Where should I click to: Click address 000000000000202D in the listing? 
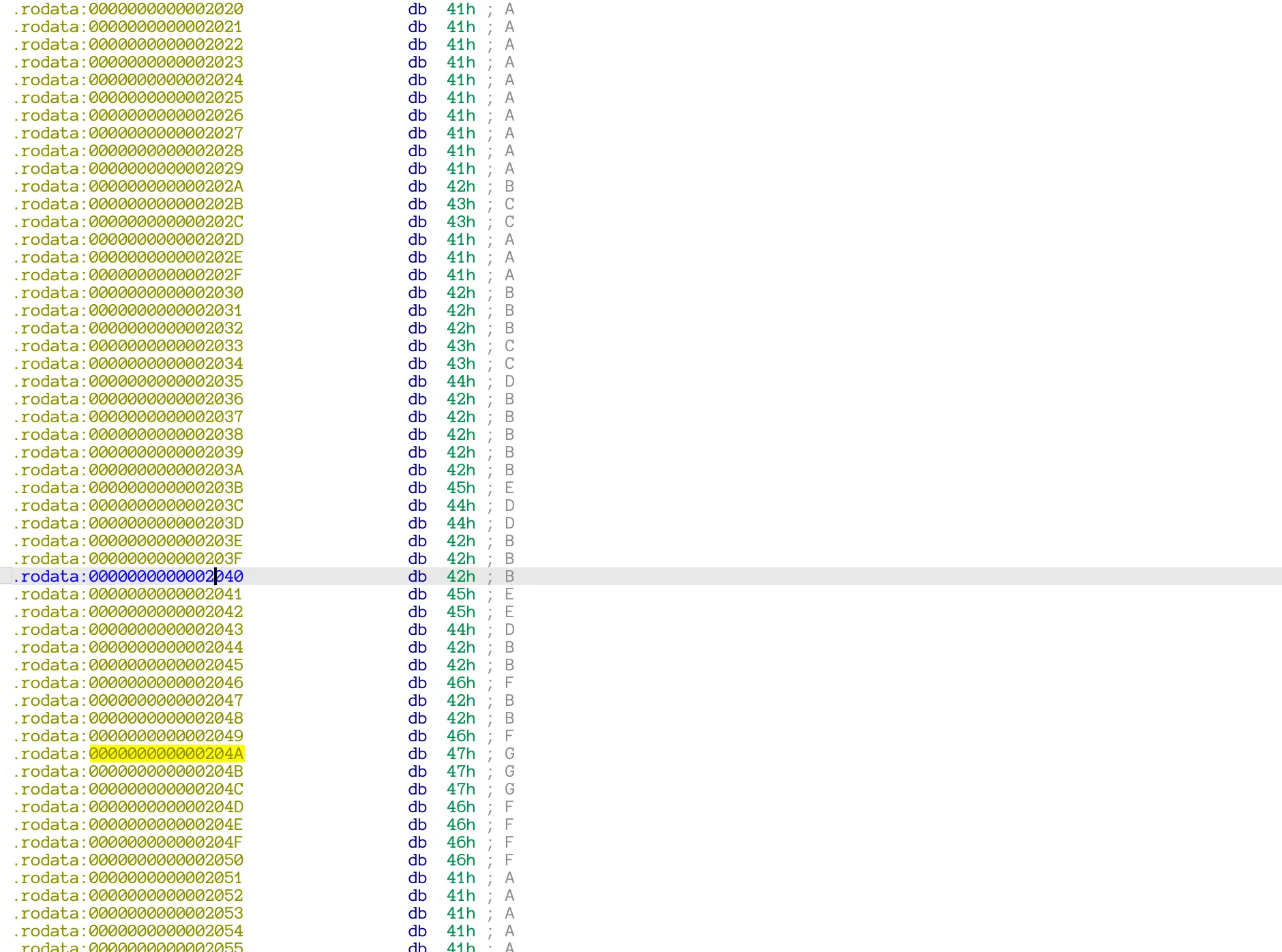166,239
